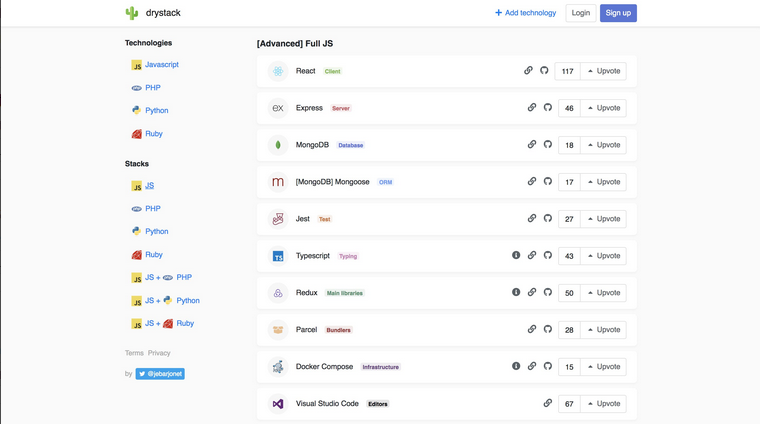
Task: Upvote Typescript
Action: click(x=603, y=256)
